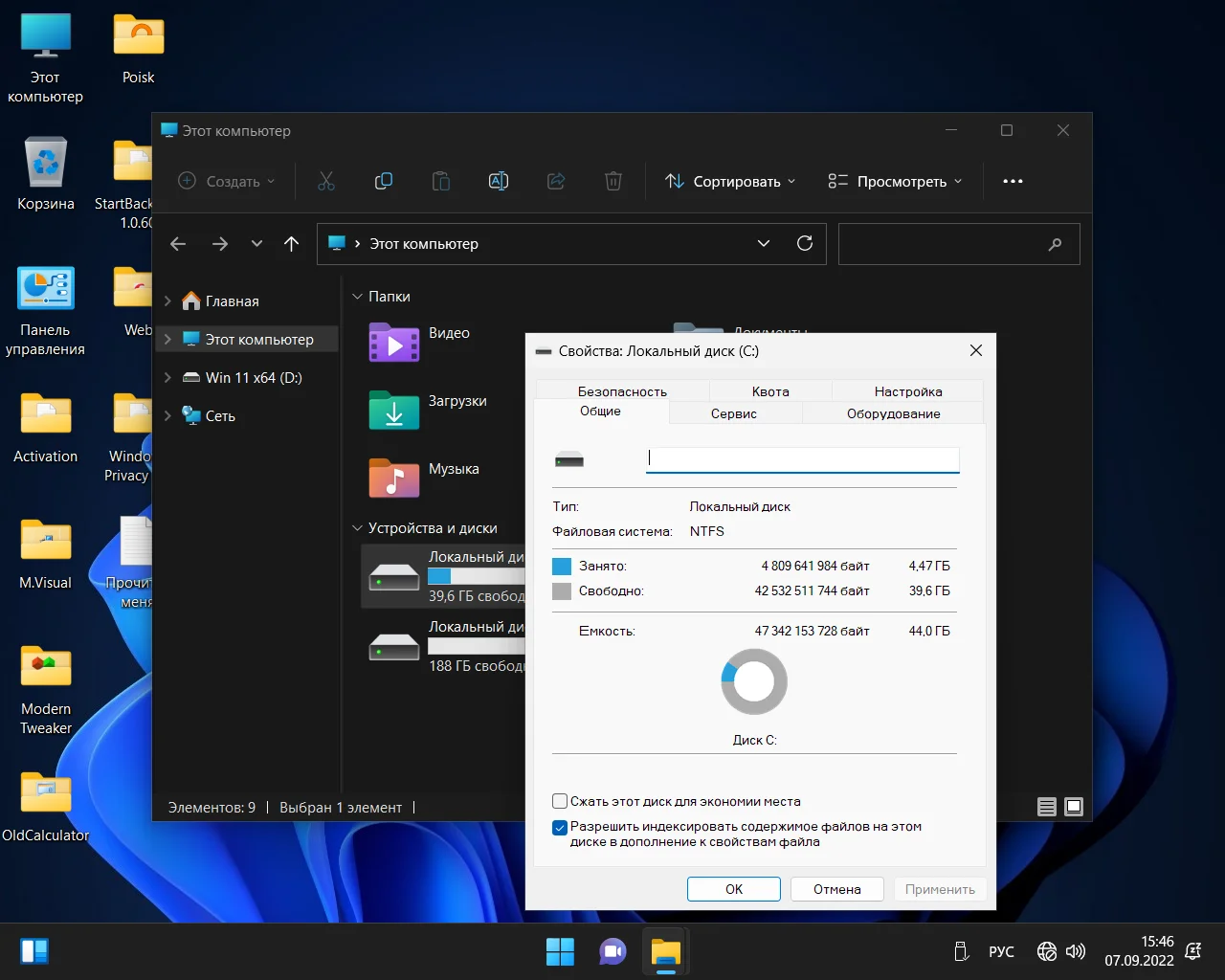Expand Win 11 x64 (D:) tree node
This screenshot has height=980, width=1225.
(167, 378)
